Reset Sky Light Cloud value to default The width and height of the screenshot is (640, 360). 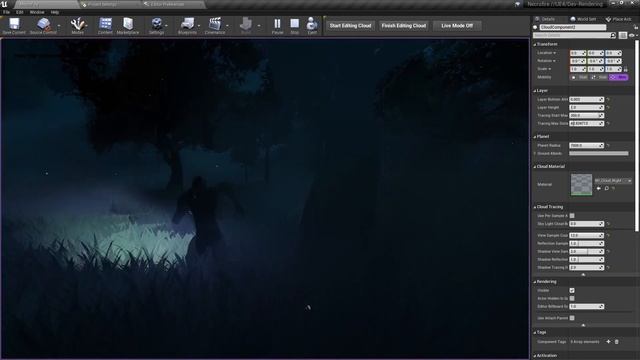[x=608, y=224]
